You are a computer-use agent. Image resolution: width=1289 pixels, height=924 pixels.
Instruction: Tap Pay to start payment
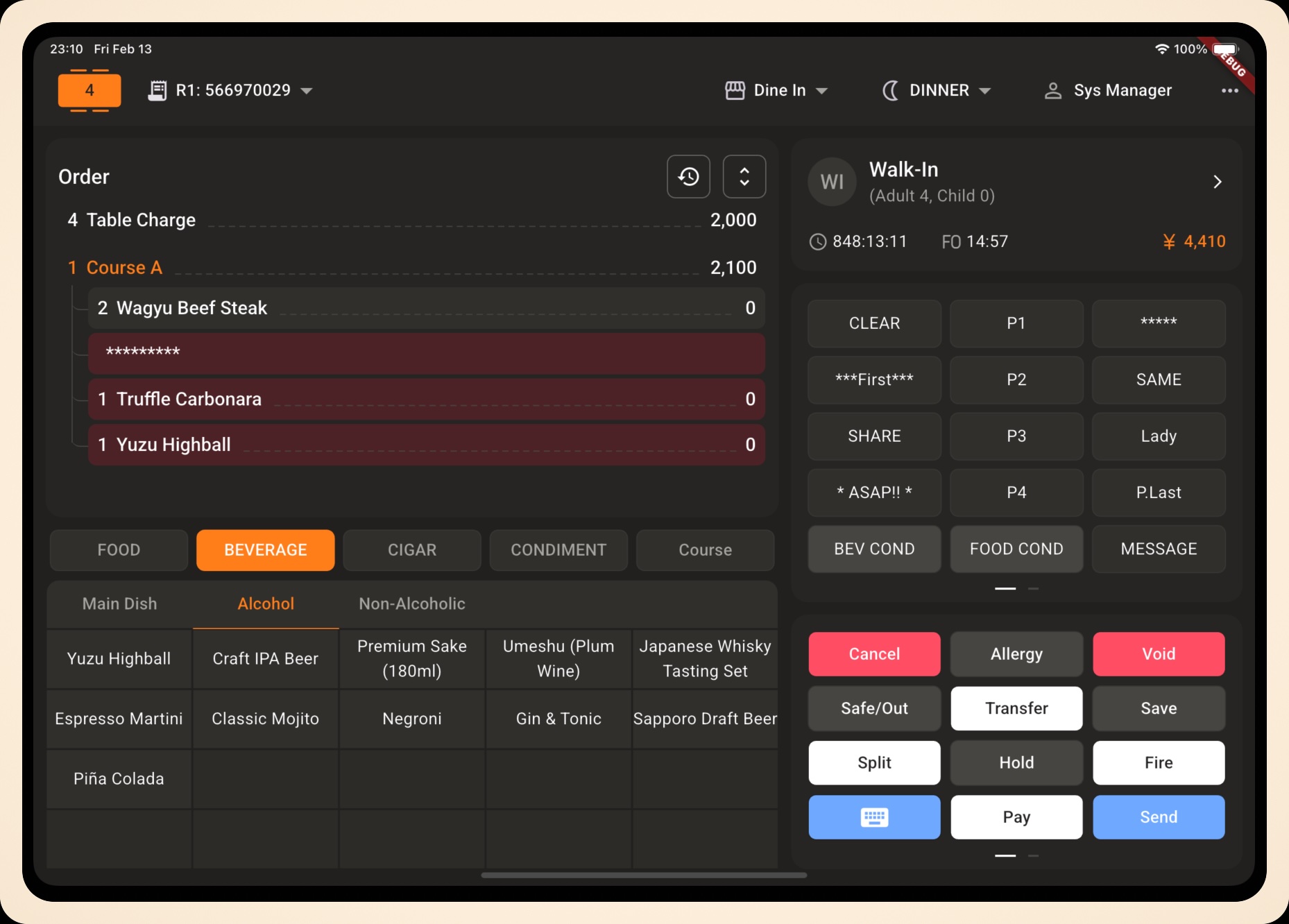[x=1016, y=817]
